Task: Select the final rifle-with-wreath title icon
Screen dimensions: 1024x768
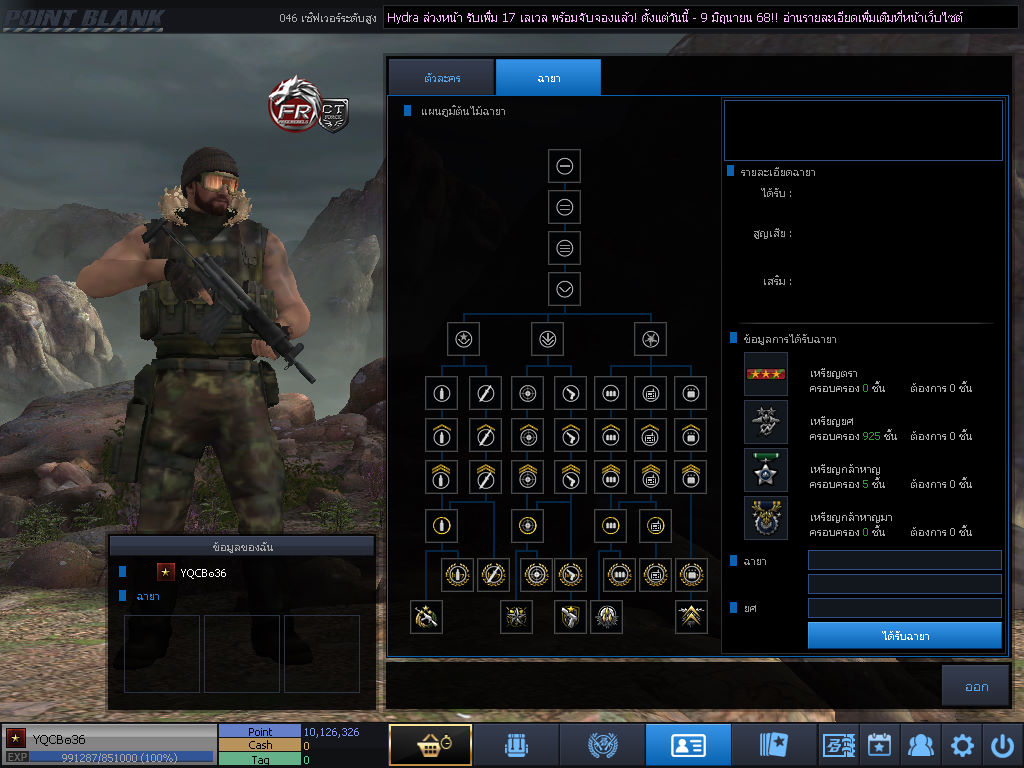Action: pyautogui.click(x=426, y=616)
